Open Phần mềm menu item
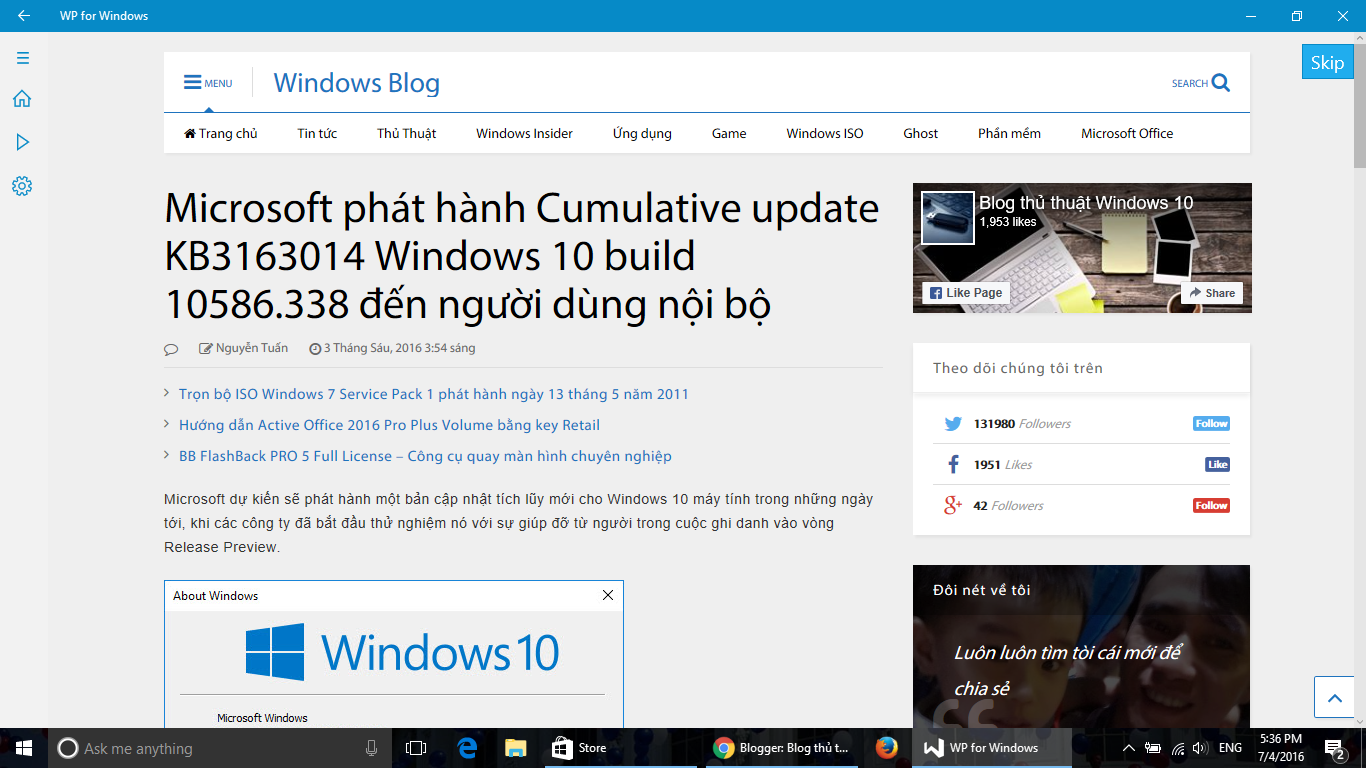1366x768 pixels. tap(1009, 133)
